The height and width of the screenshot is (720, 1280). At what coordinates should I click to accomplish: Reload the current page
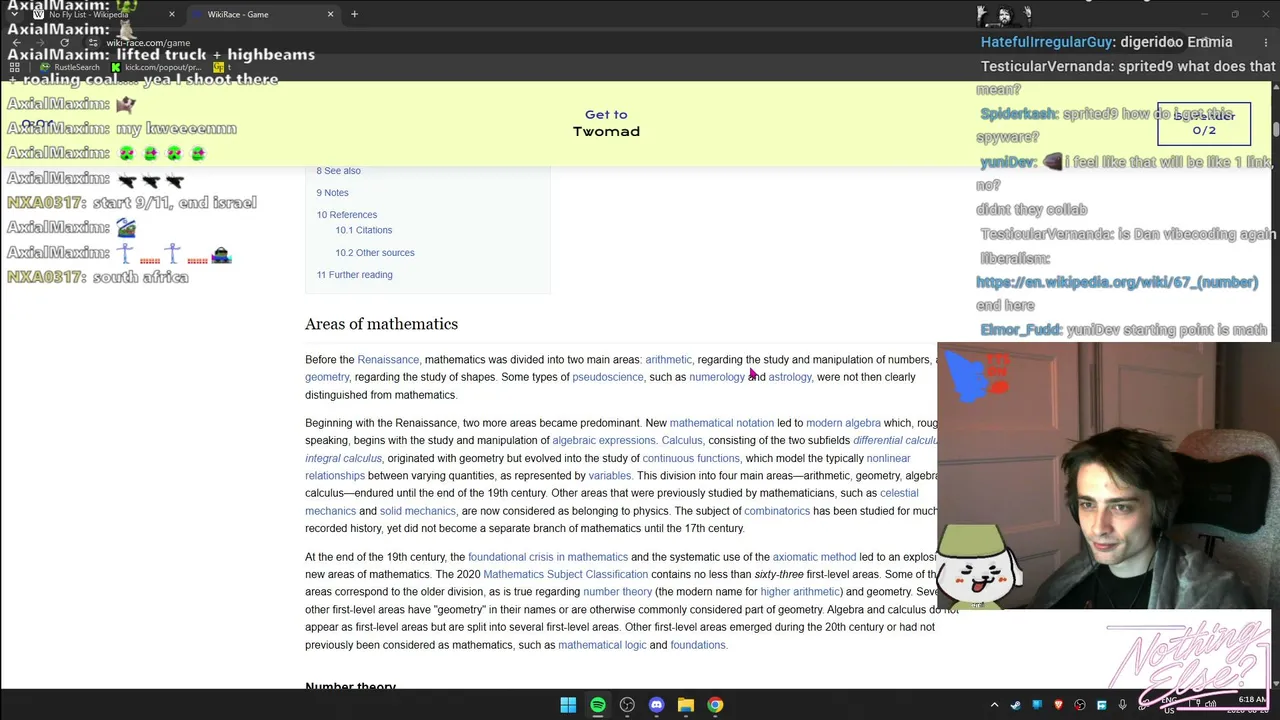pyautogui.click(x=65, y=43)
